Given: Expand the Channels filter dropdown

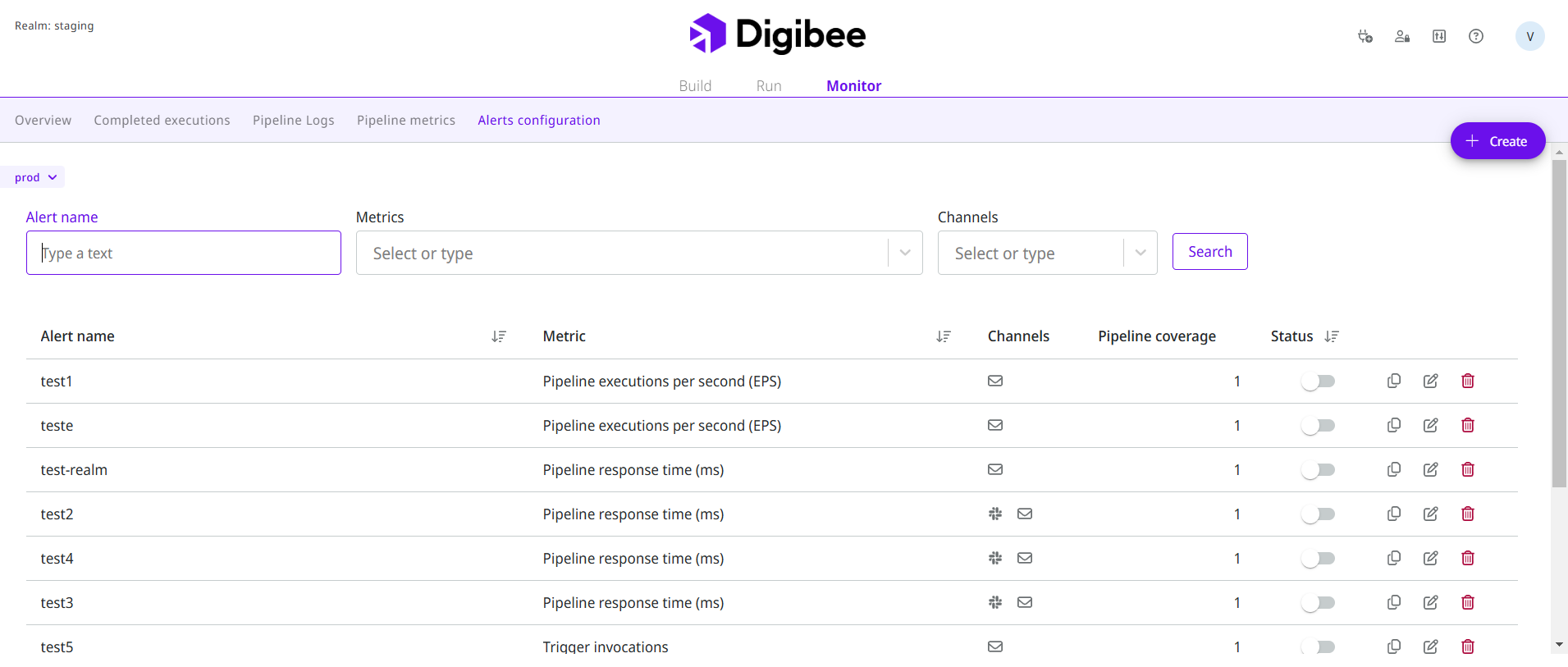Looking at the screenshot, I should pos(1140,253).
